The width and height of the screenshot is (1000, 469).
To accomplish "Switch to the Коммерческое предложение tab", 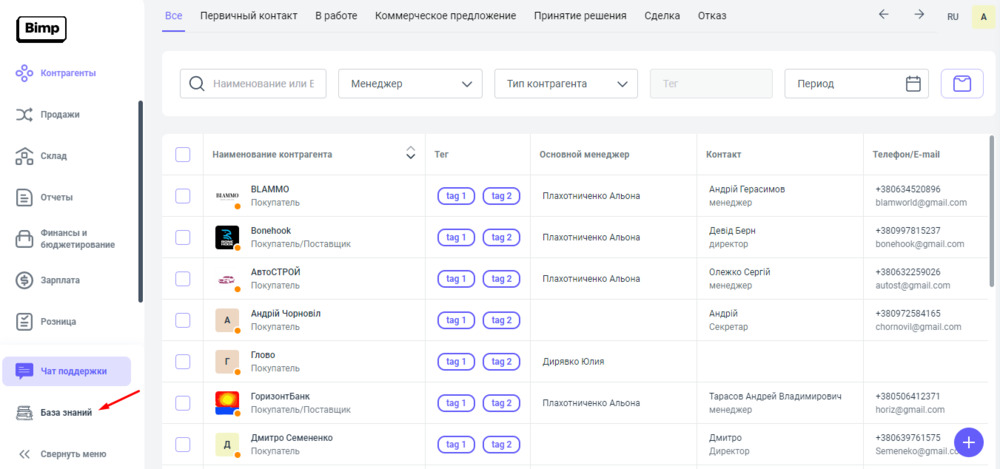I will coord(445,16).
